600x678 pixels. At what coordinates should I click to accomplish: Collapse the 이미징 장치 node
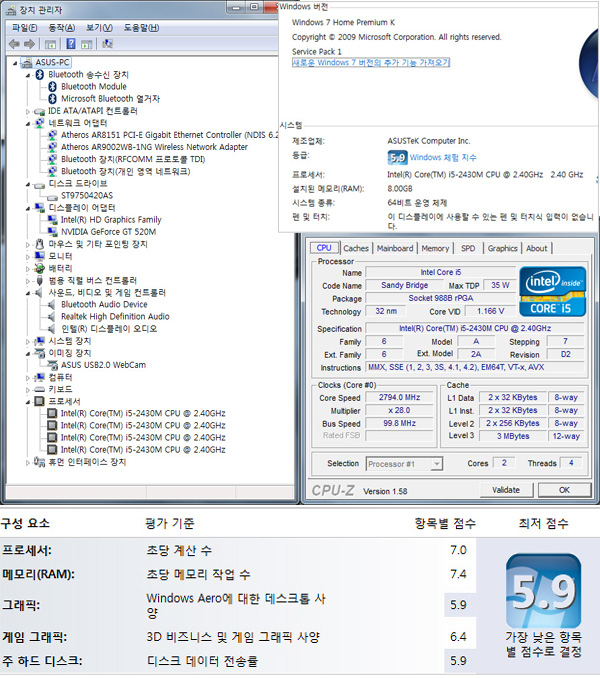(28, 354)
